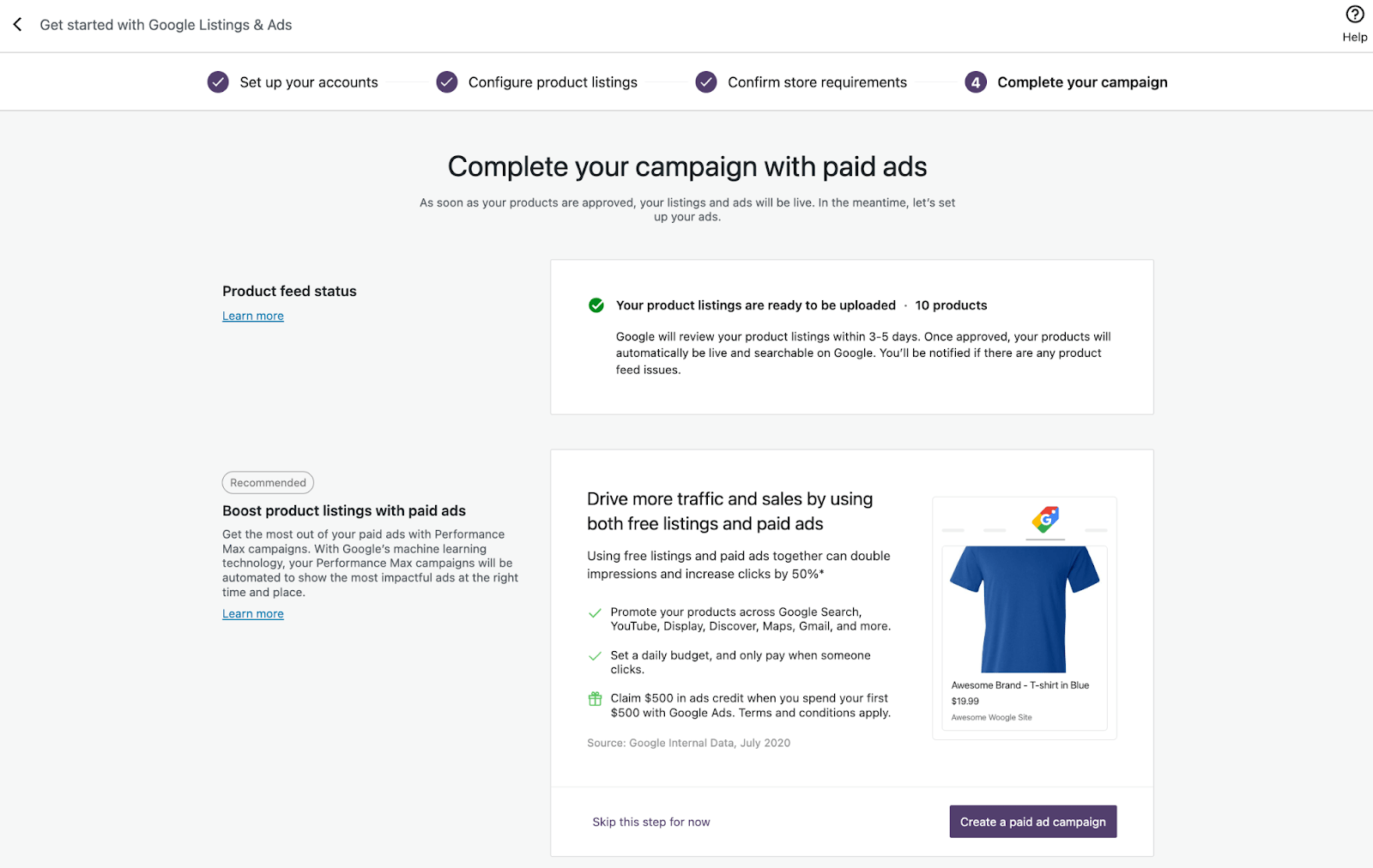Screen dimensions: 1373x868
Task: Click the green success checkmark beside product listings status
Action: pos(596,304)
